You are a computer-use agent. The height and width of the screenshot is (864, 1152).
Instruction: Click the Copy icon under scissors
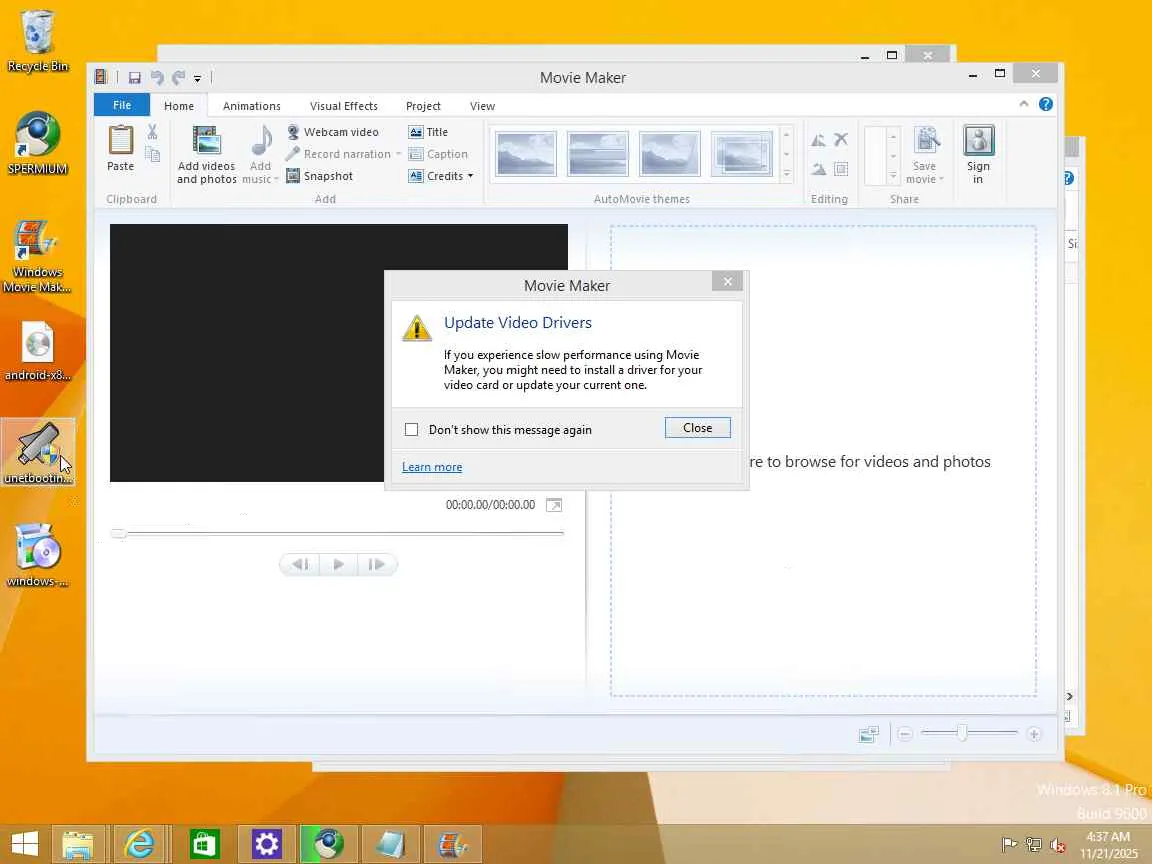click(152, 154)
